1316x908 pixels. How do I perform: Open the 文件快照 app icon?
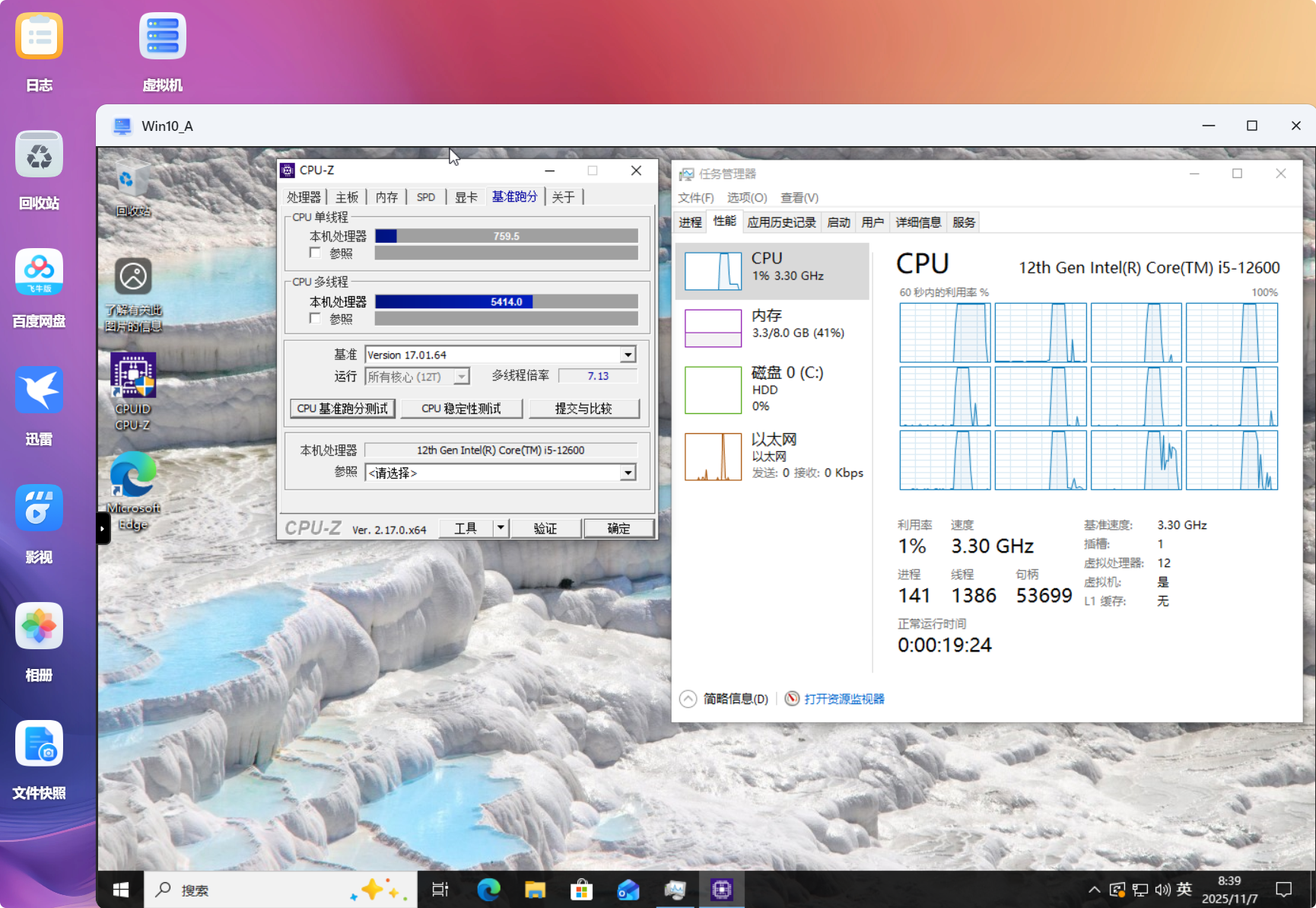(39, 744)
